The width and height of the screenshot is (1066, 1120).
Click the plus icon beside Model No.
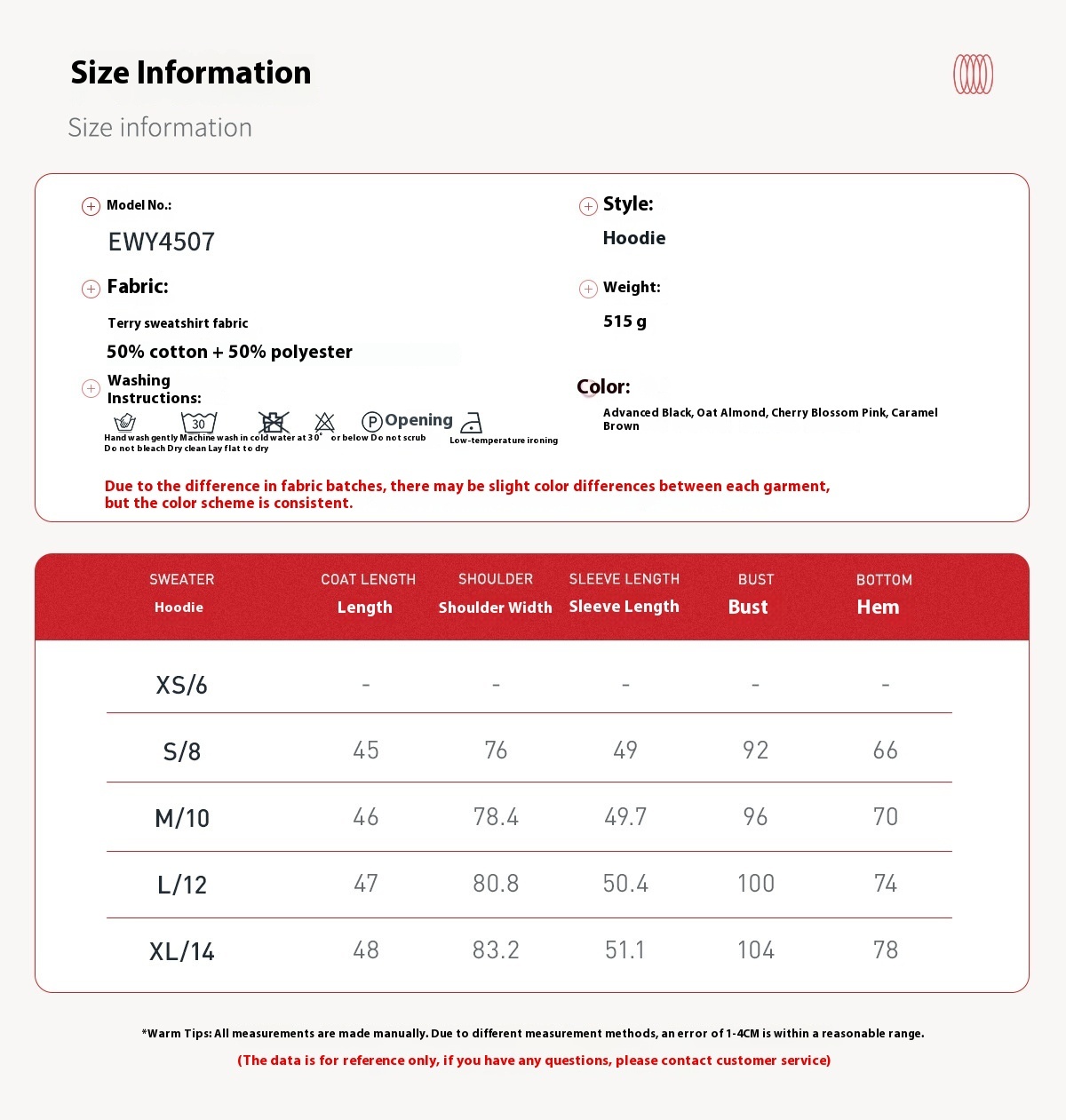[x=91, y=207]
